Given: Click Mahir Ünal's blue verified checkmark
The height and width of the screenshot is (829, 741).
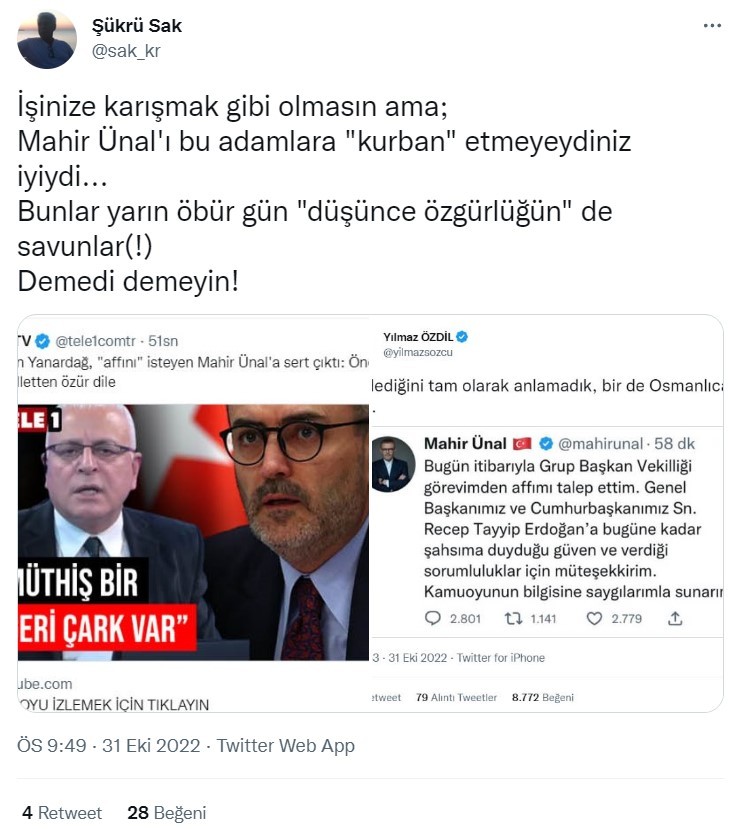Looking at the screenshot, I should tap(545, 444).
